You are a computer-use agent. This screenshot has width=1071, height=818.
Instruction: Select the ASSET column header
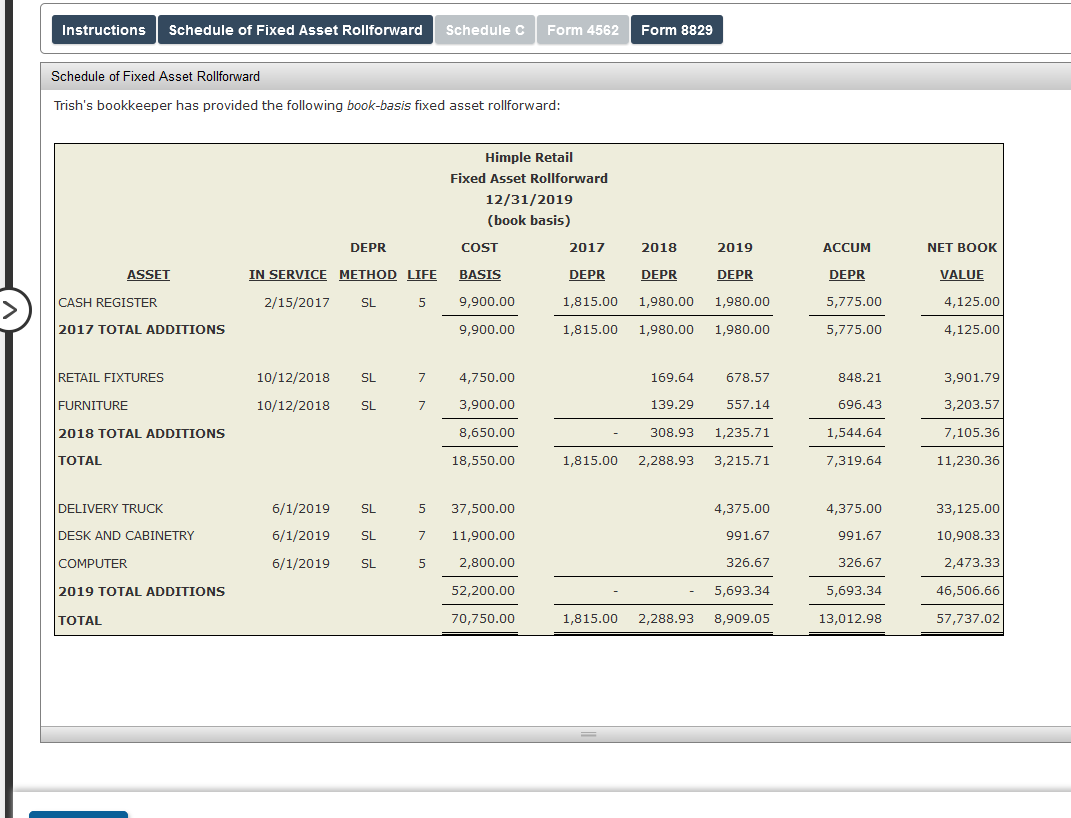tap(148, 274)
